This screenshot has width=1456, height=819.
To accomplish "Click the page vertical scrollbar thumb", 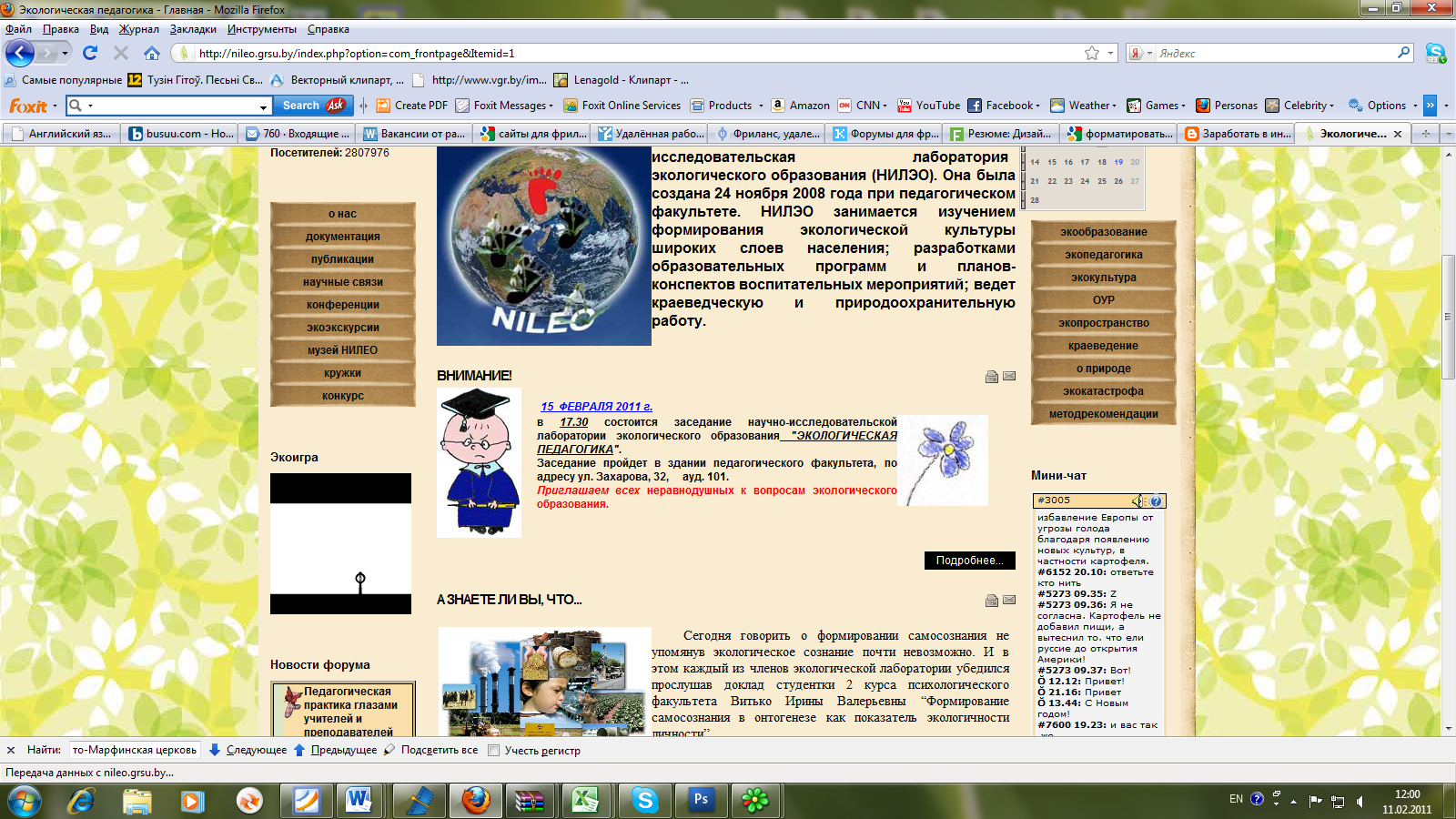I will tap(1448, 318).
